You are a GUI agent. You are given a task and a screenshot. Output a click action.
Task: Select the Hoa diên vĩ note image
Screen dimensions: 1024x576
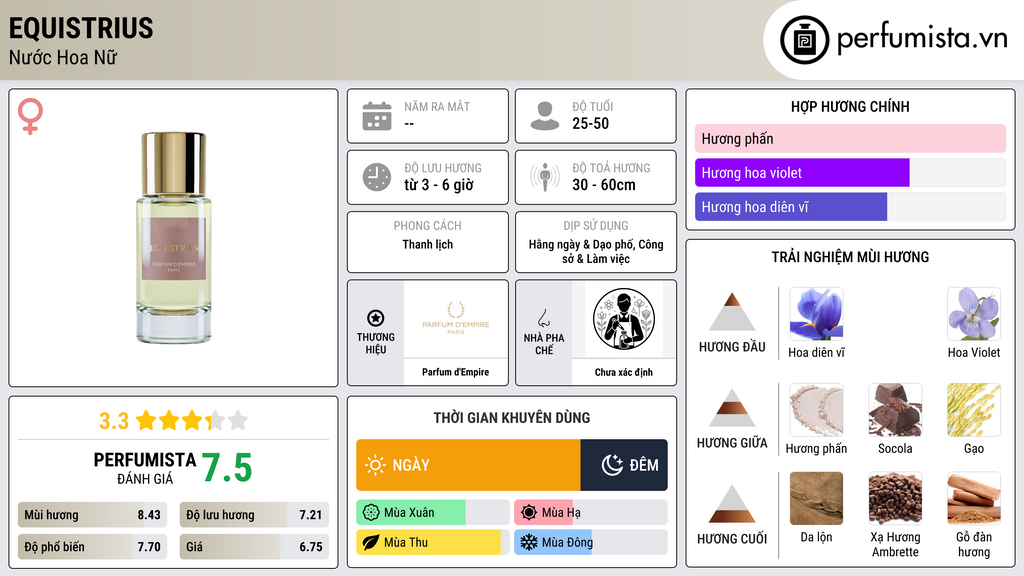pyautogui.click(x=816, y=313)
